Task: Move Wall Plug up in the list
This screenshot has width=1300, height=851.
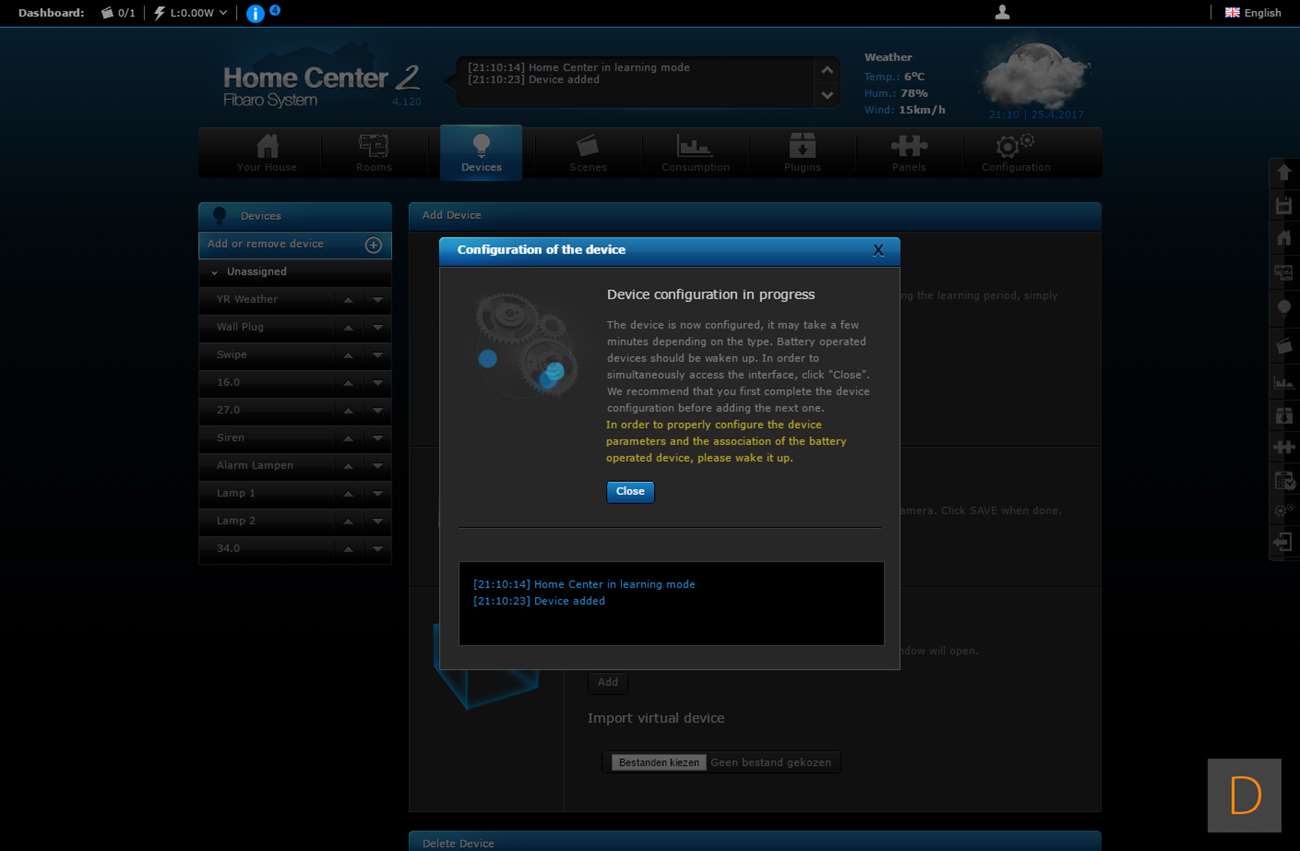Action: 348,328
